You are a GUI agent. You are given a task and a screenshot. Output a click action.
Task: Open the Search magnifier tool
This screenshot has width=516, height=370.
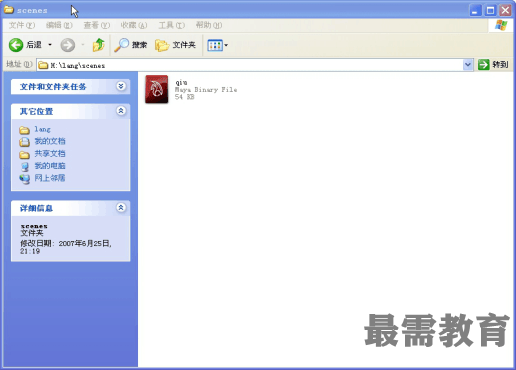[130, 45]
